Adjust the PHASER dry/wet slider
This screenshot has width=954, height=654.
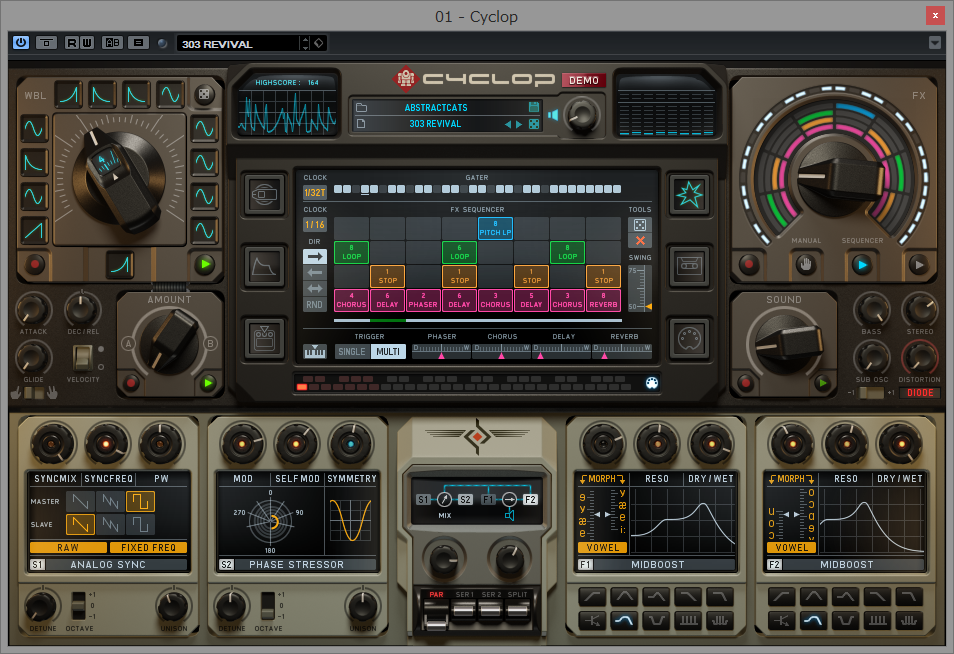pos(442,352)
